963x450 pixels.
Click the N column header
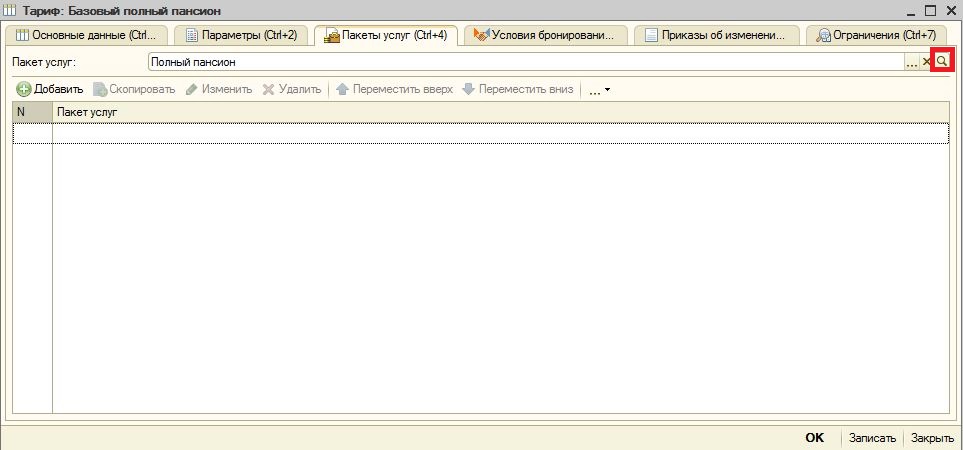[x=33, y=112]
